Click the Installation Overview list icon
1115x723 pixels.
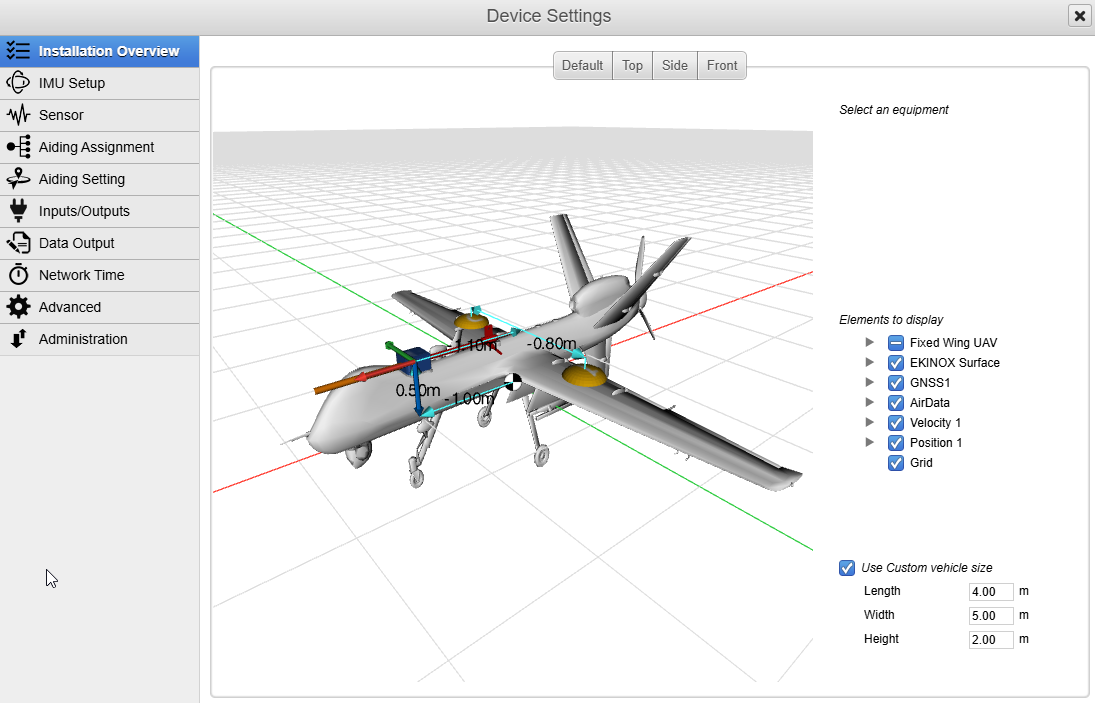[x=19, y=51]
